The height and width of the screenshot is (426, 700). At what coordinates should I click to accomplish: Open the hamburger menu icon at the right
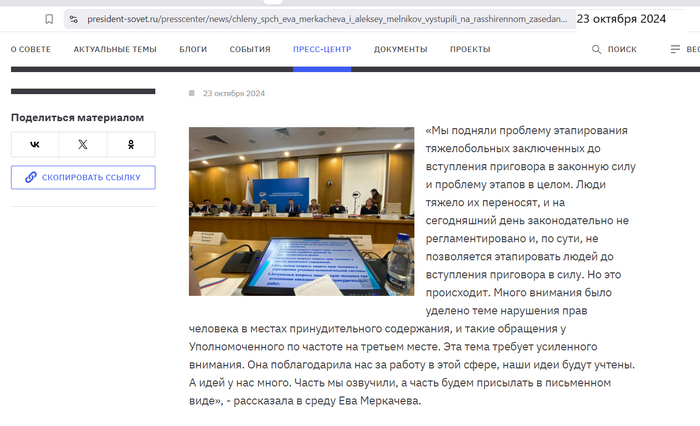(675, 49)
